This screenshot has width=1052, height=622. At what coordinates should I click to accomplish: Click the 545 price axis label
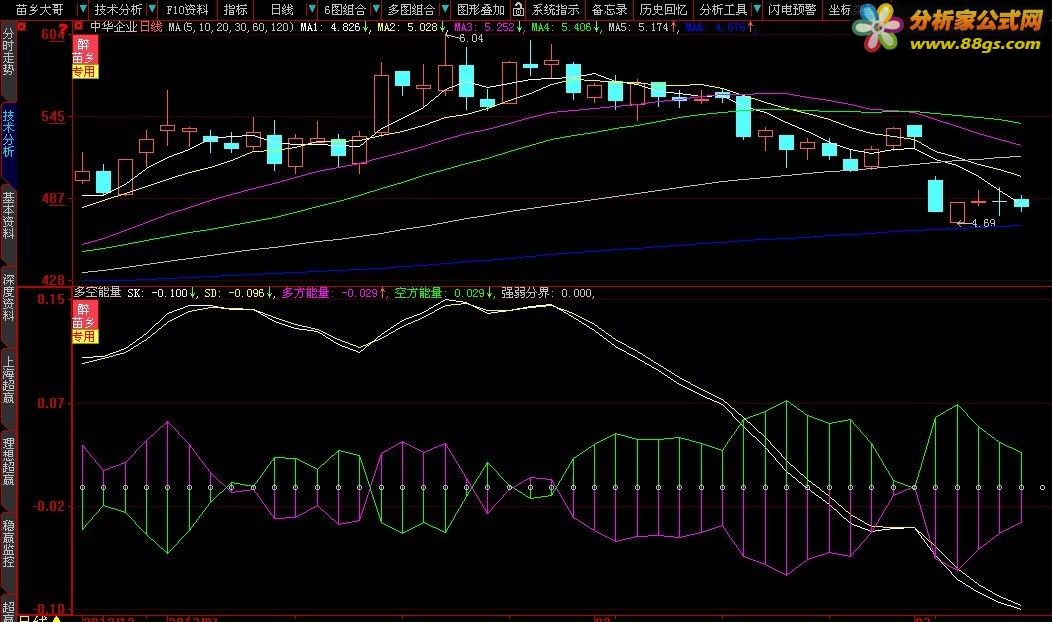click(53, 116)
